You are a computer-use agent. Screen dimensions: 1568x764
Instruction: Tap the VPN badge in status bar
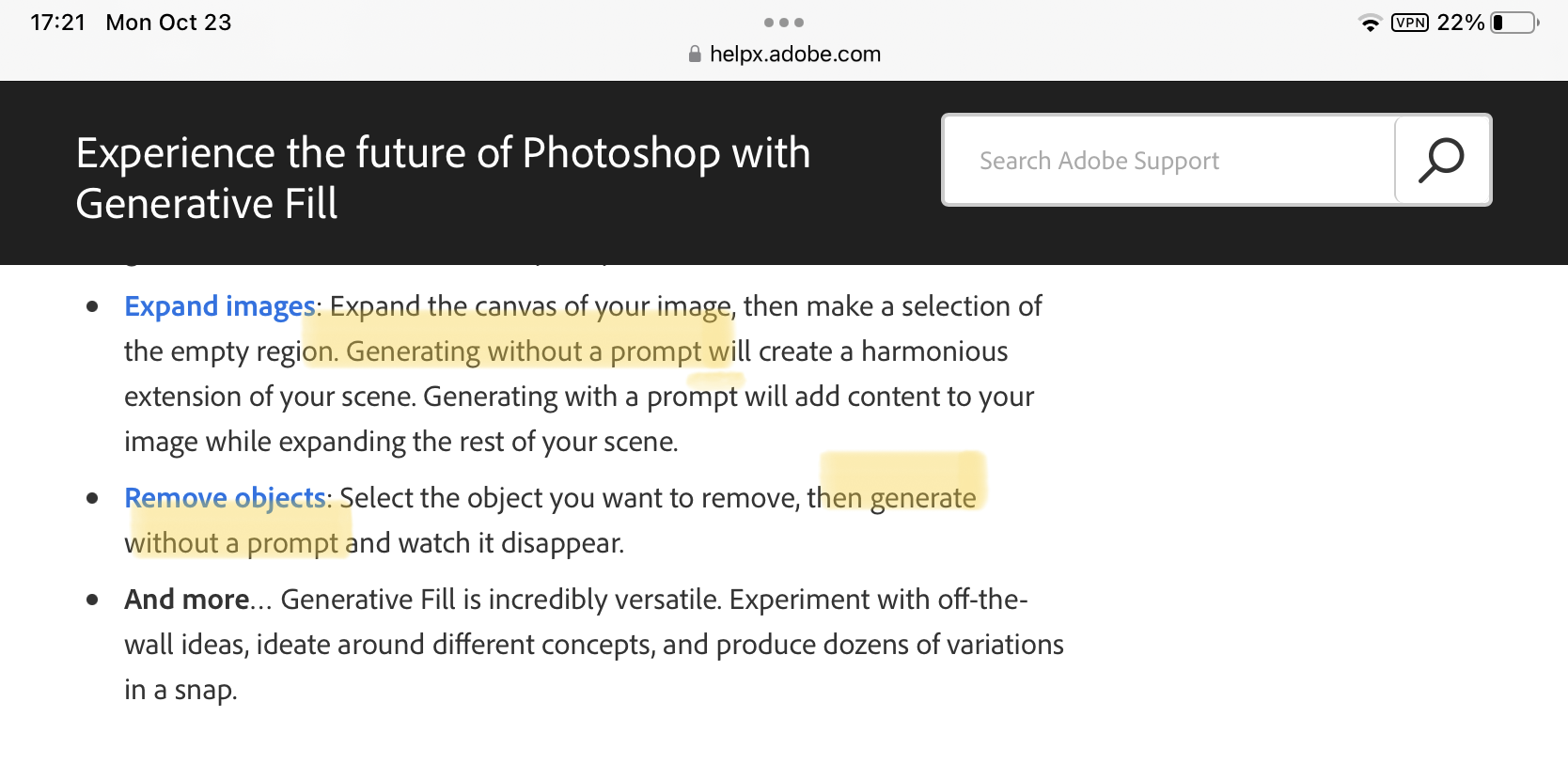point(1409,22)
